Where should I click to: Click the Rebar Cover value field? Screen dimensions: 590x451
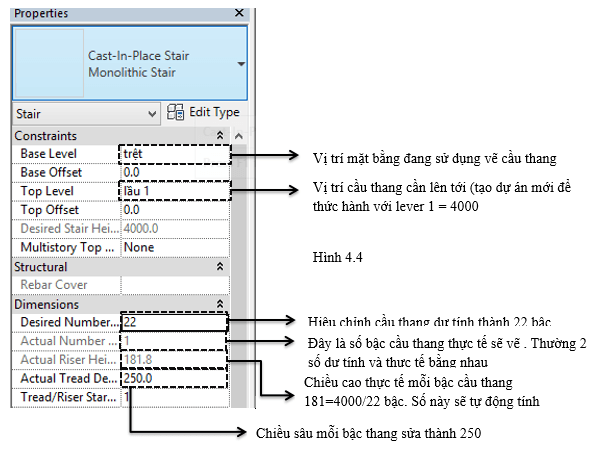pos(175,285)
